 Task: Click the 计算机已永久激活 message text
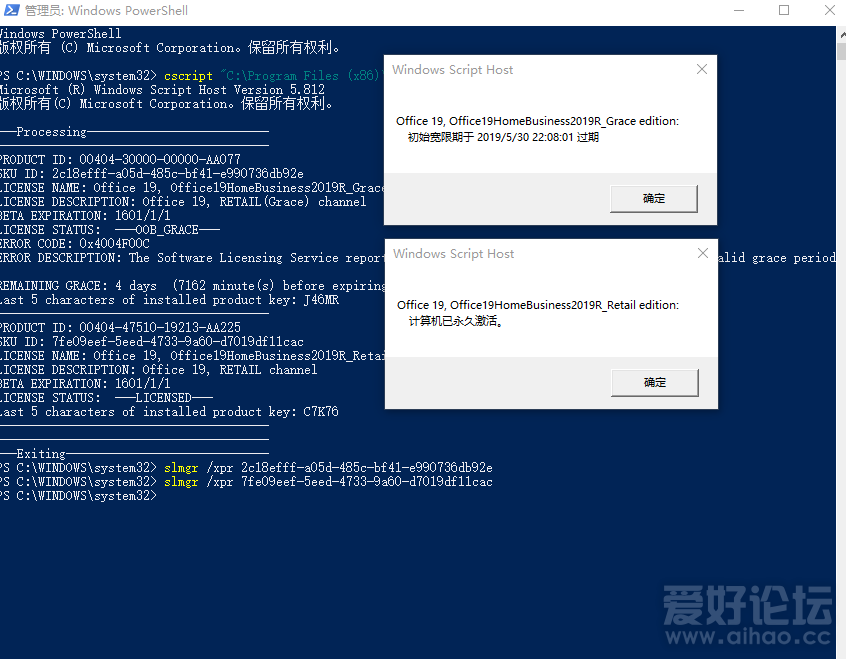[456, 321]
